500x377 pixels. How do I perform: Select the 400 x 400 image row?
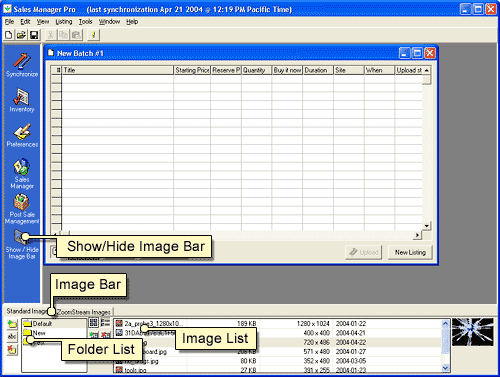click(278, 333)
